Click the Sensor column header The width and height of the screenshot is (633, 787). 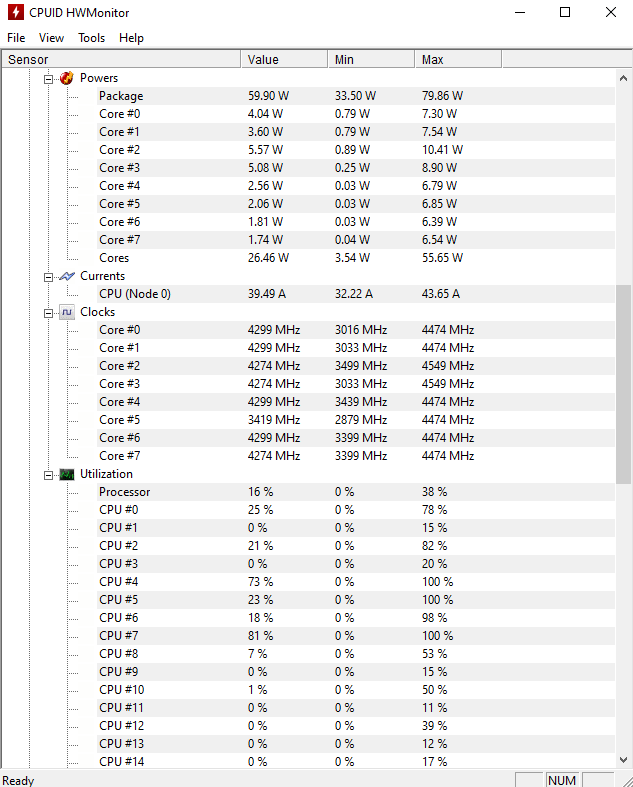[x=121, y=59]
